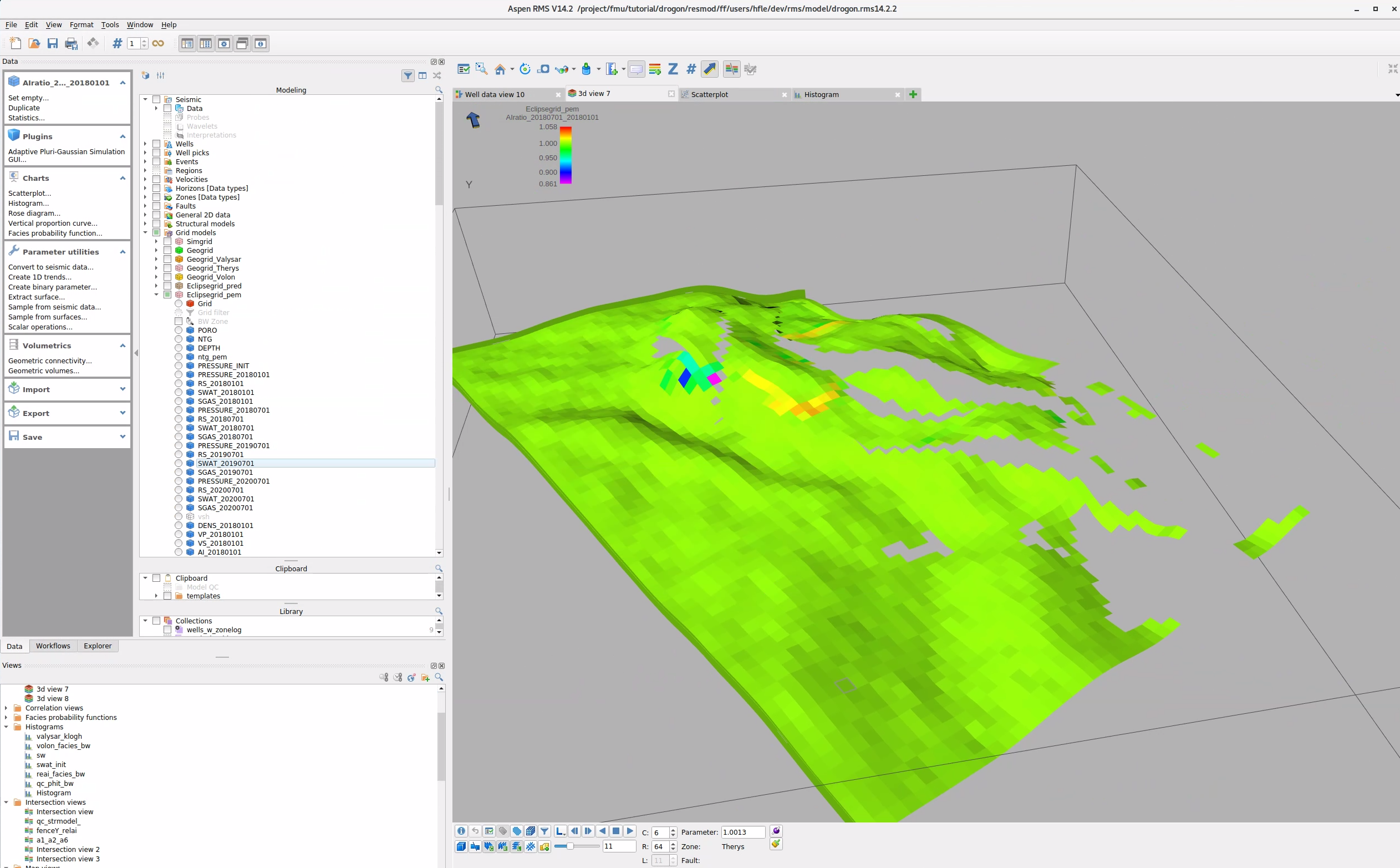Select the DEPTH parameter radio button

(179, 348)
